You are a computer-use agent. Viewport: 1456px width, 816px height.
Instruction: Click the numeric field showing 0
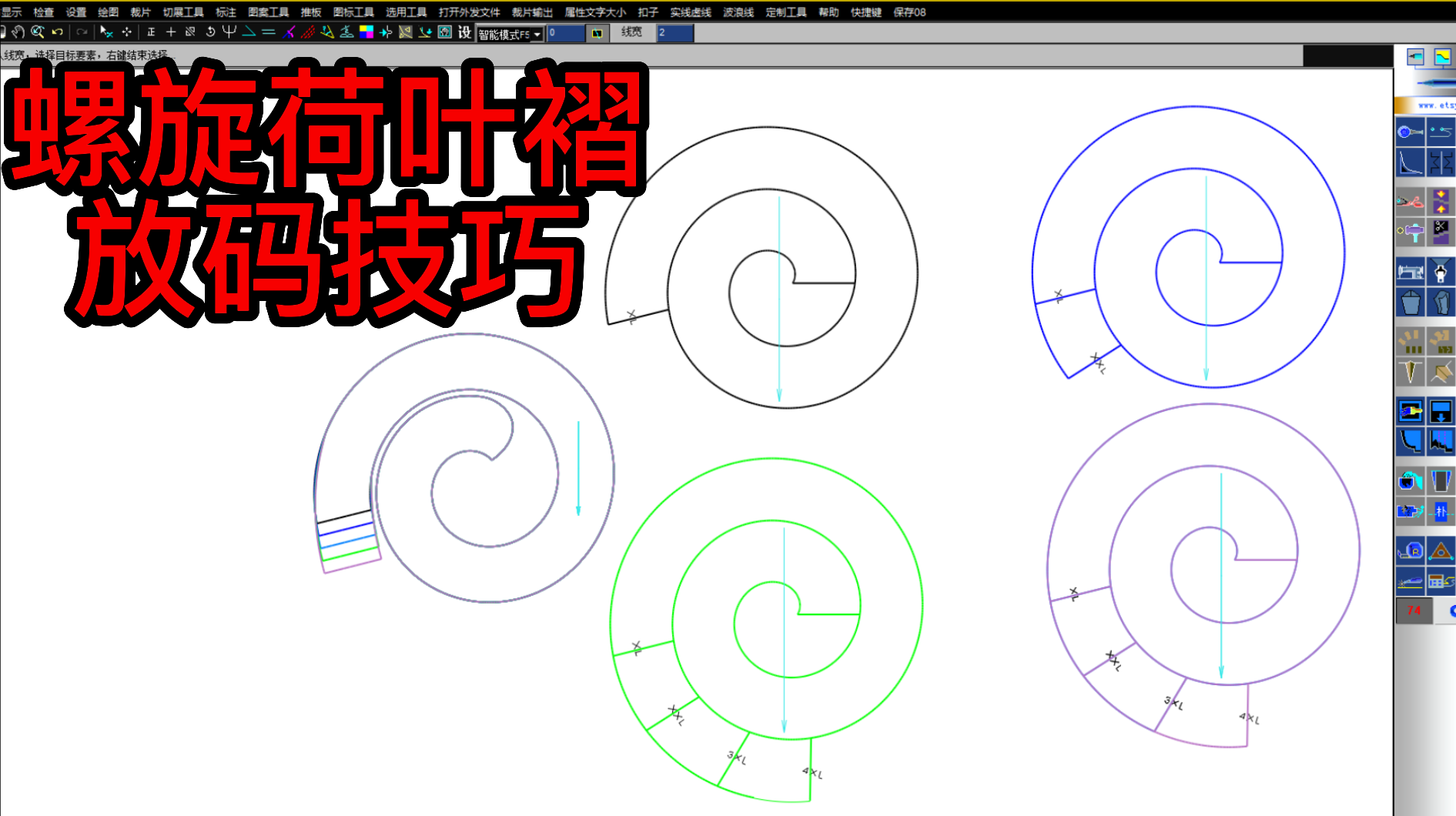click(x=566, y=33)
